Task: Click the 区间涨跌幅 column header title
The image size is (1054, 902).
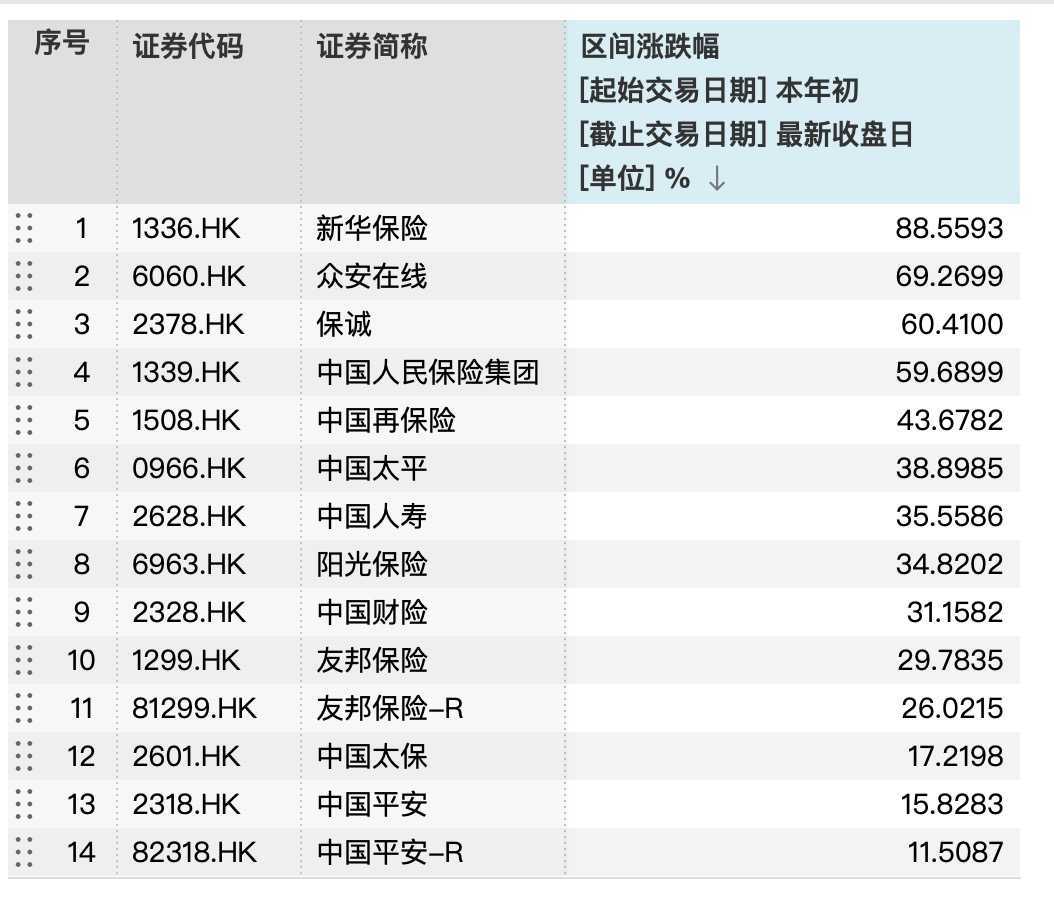Action: pos(651,46)
